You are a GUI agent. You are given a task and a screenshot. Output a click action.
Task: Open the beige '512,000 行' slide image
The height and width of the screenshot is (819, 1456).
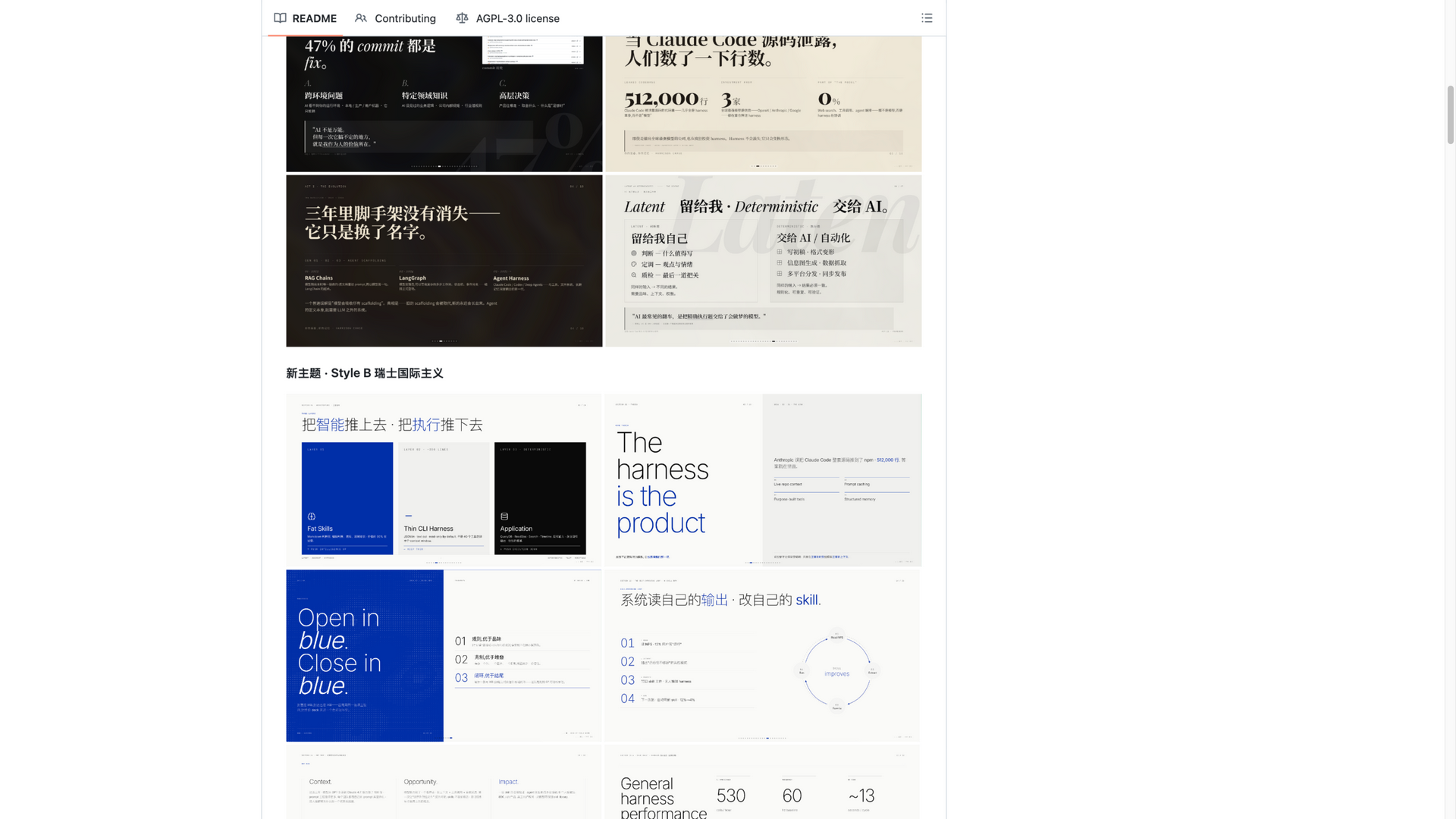tap(764, 104)
